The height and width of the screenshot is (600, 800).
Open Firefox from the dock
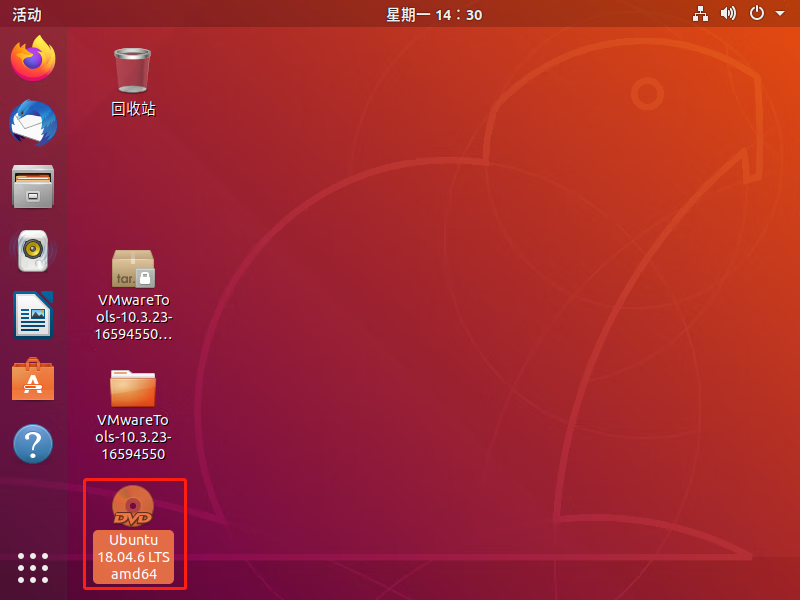point(33,59)
